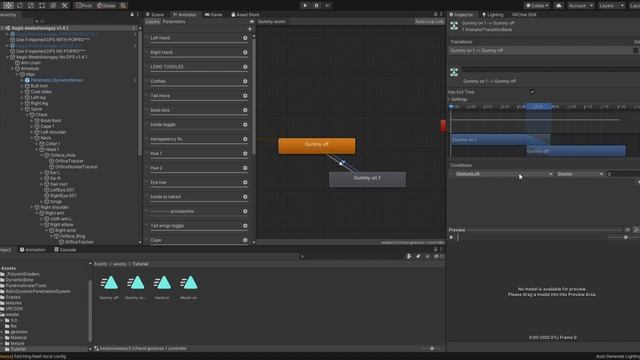Screen dimensions: 640x360
Task: Click the Gummy off clip bar in timeline
Action: pos(576,151)
